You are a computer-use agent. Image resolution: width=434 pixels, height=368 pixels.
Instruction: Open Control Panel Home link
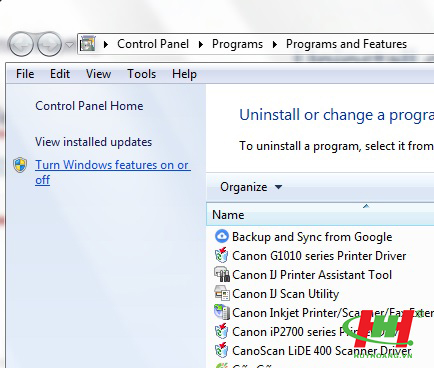click(89, 106)
